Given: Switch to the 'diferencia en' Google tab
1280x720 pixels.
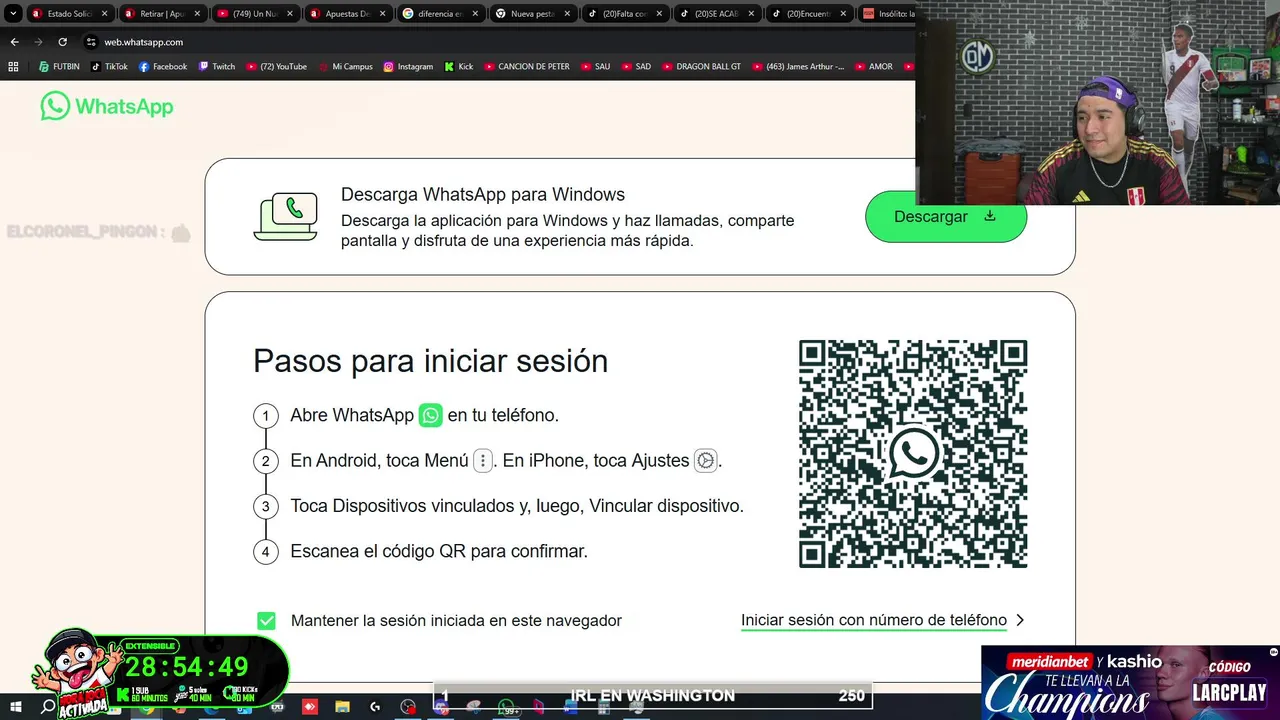Looking at the screenshot, I should click(x=440, y=14).
